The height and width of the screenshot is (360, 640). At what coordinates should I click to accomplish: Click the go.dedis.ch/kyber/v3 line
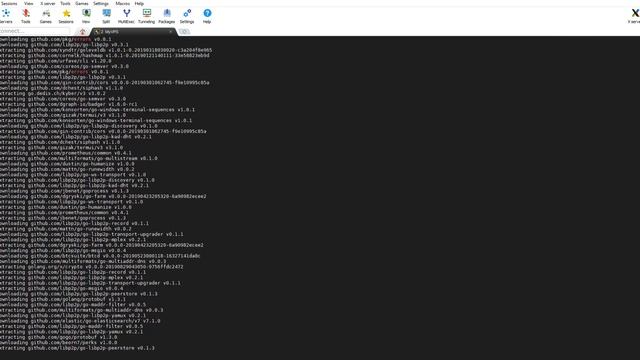[x=53, y=93]
